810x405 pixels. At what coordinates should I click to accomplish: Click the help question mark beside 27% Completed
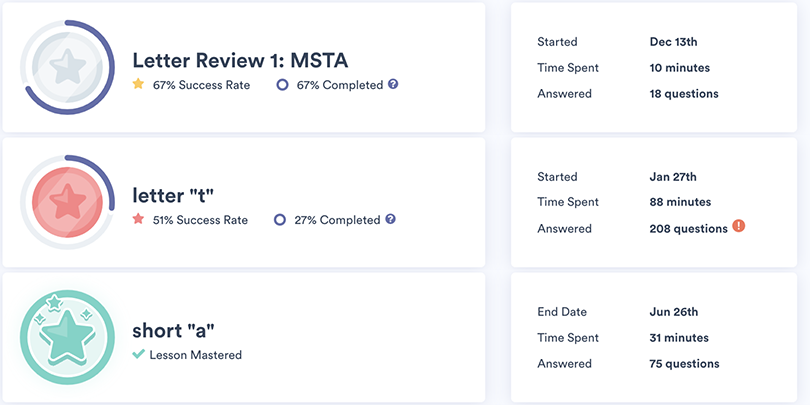391,219
